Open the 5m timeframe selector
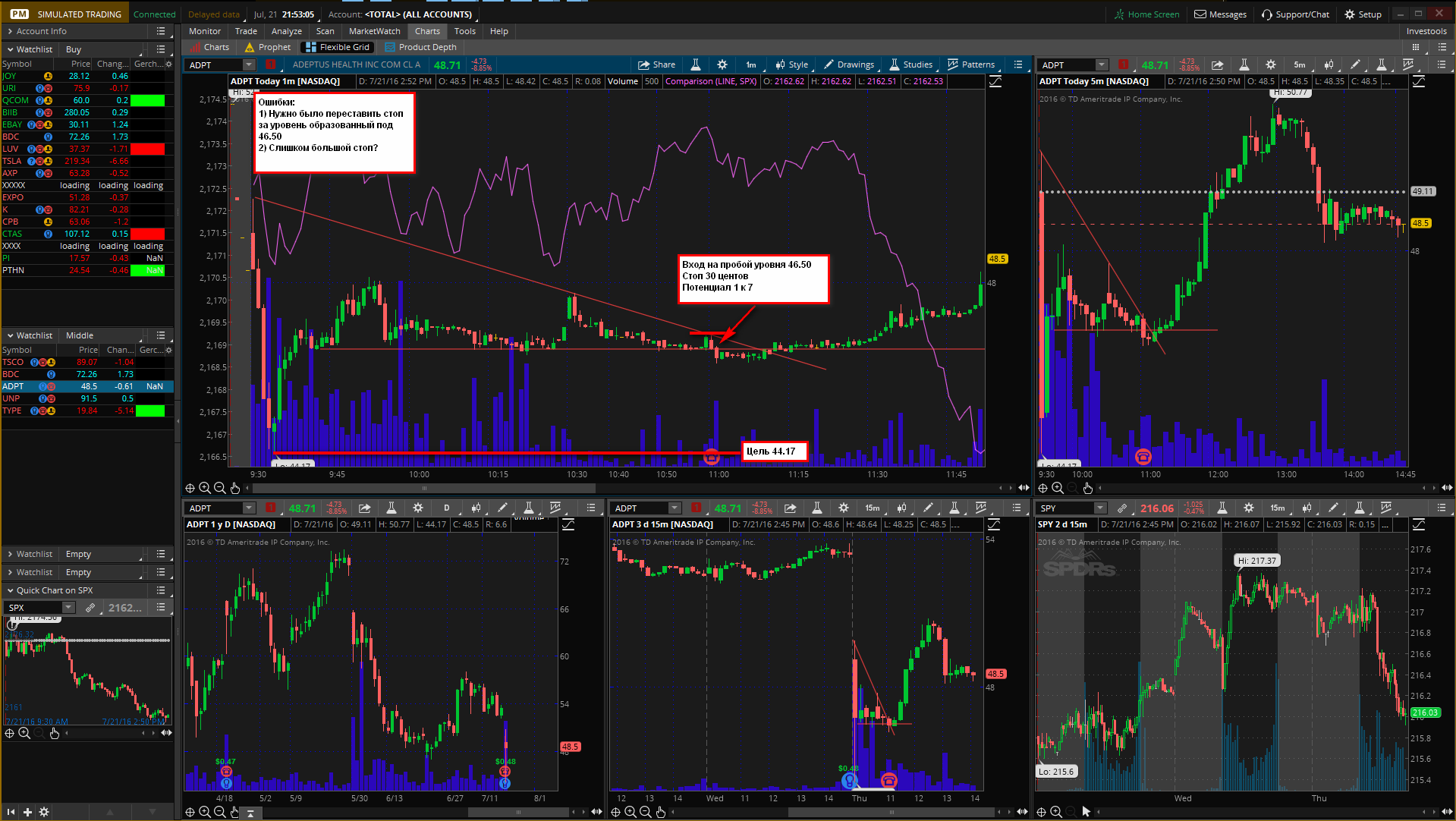Screen dimensions: 1456x821 [x=1299, y=64]
